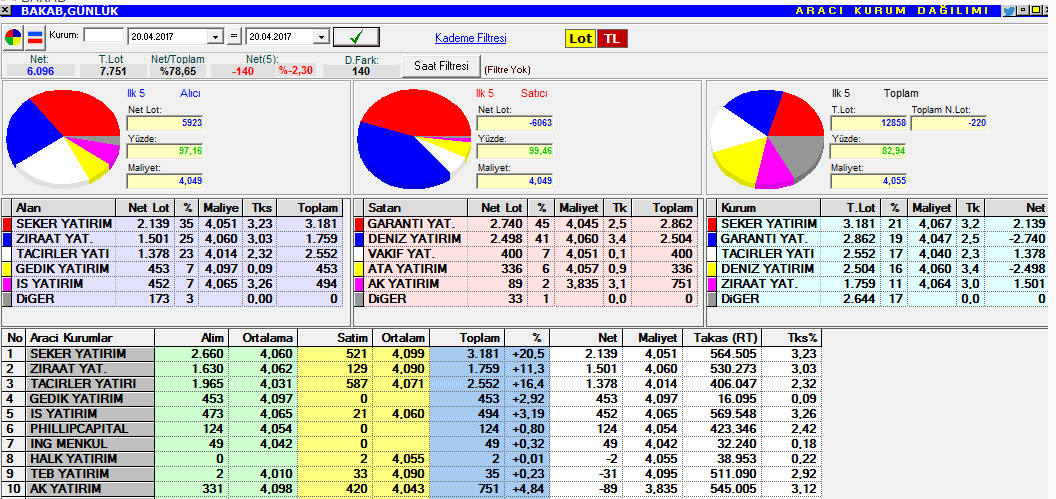Image resolution: width=1056 pixels, height=499 pixels.
Task: Sort bottom table by Takas (RT) header
Action: point(721,338)
